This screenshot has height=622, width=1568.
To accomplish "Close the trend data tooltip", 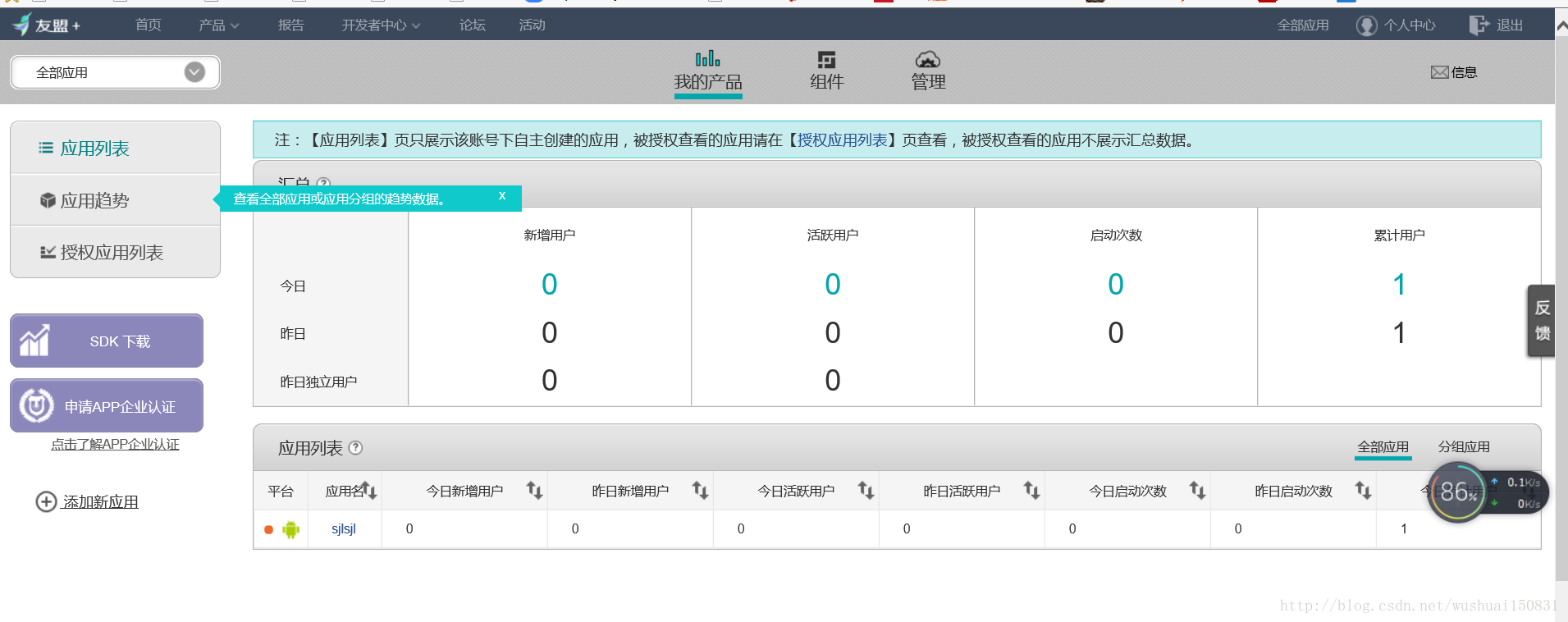I will tap(502, 196).
